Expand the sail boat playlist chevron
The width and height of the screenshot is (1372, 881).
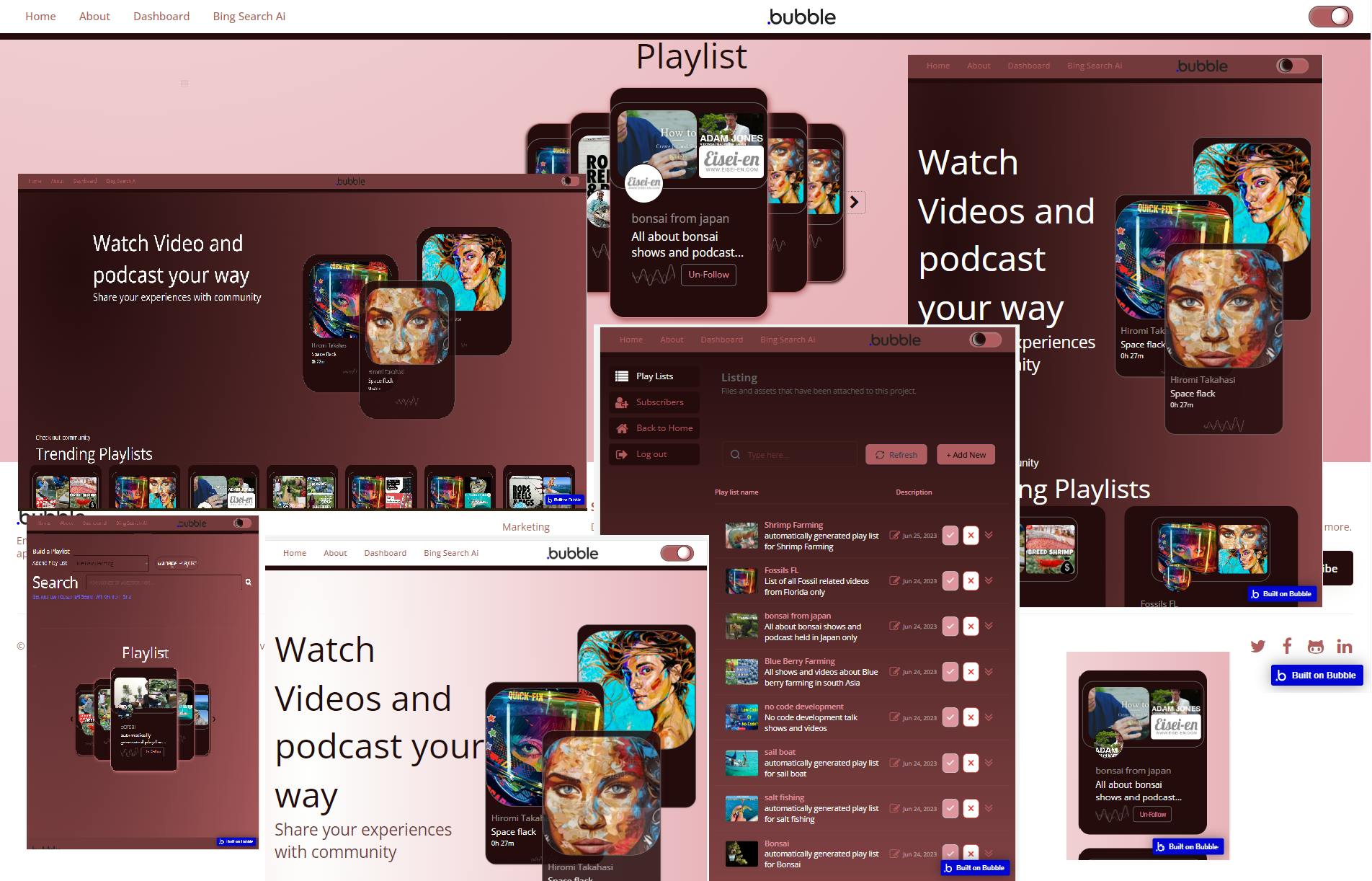(989, 763)
